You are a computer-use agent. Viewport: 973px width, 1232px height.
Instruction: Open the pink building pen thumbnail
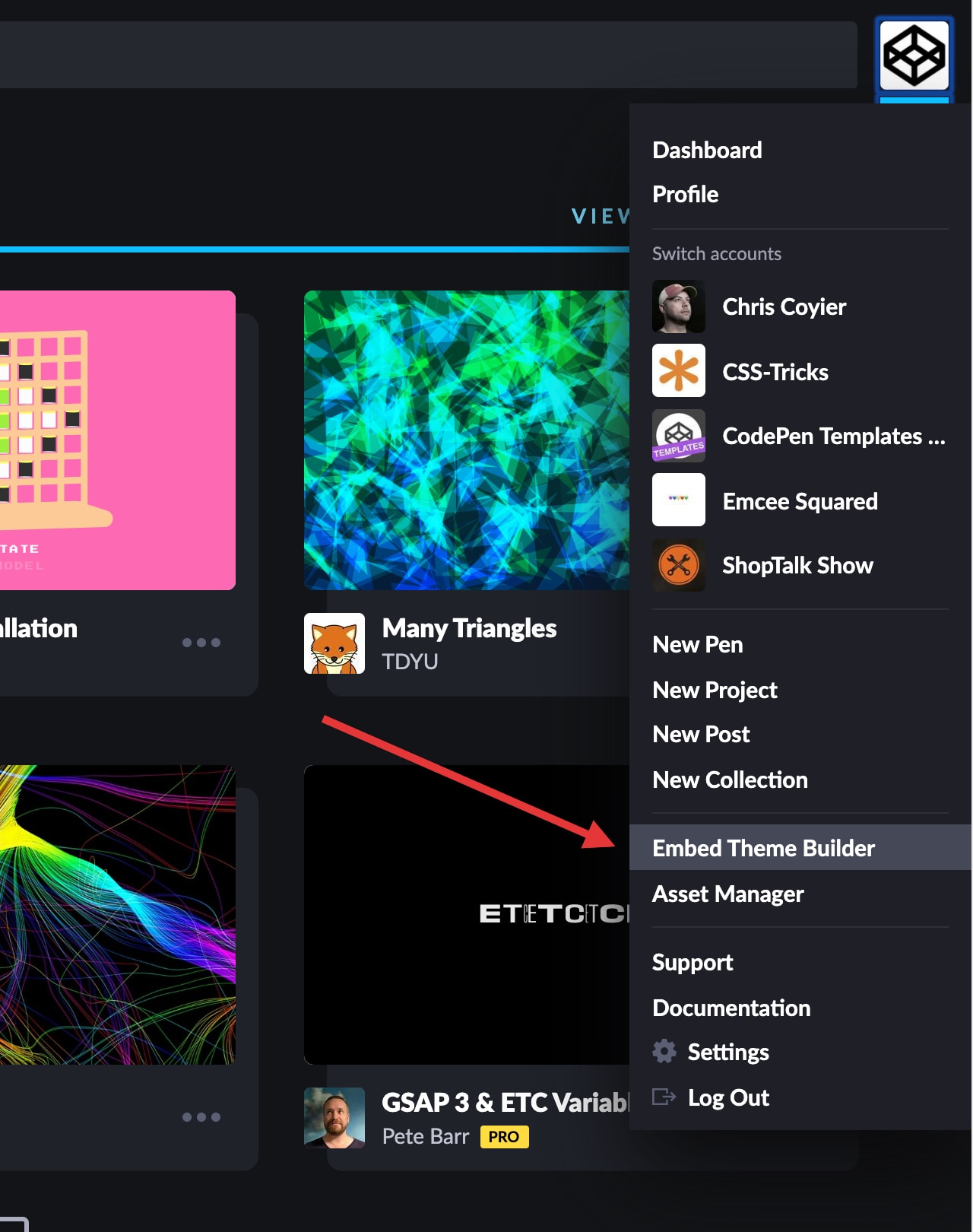(118, 440)
